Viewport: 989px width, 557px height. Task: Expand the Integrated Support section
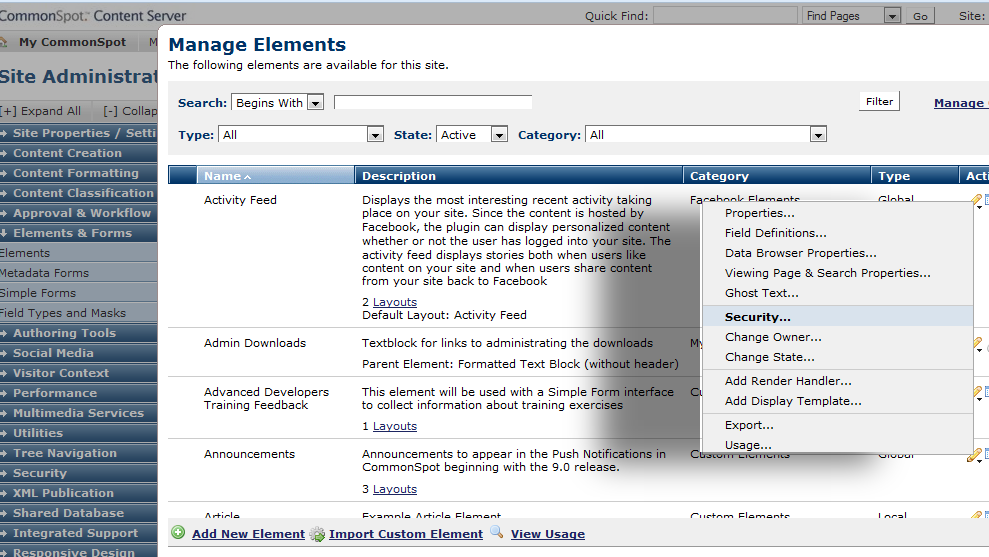(x=78, y=533)
